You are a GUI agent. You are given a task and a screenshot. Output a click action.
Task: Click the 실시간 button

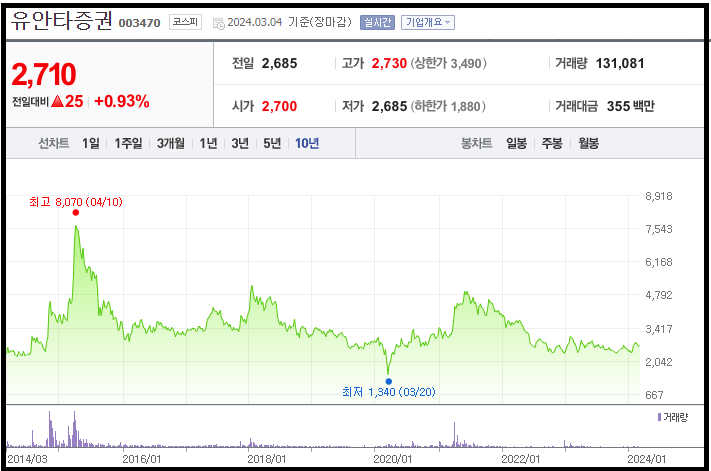coord(377,22)
